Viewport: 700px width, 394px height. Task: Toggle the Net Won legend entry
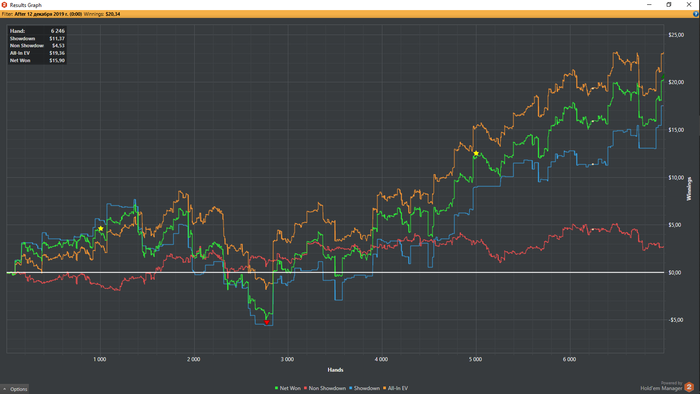[x=288, y=388]
